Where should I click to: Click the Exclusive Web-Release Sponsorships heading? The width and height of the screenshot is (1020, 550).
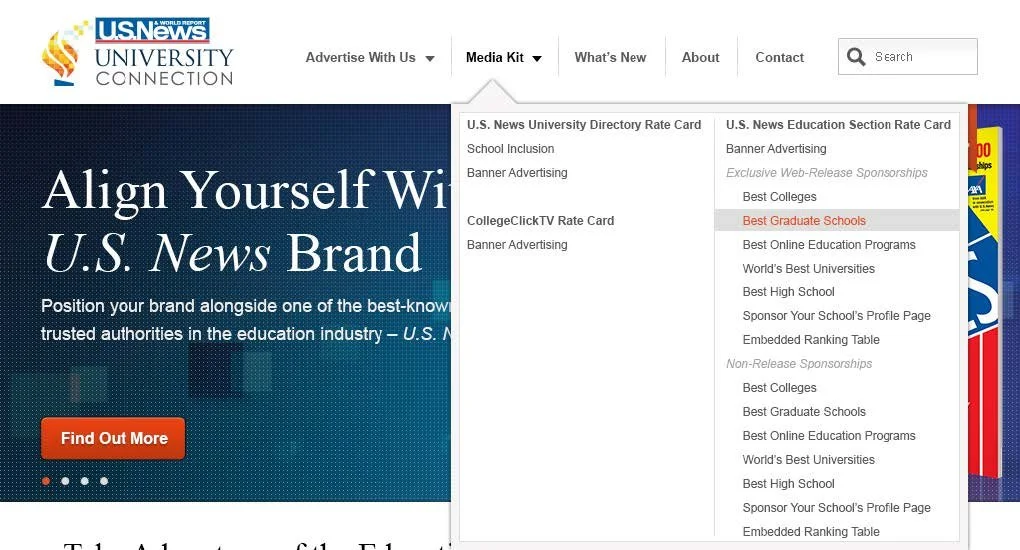pyautogui.click(x=827, y=172)
